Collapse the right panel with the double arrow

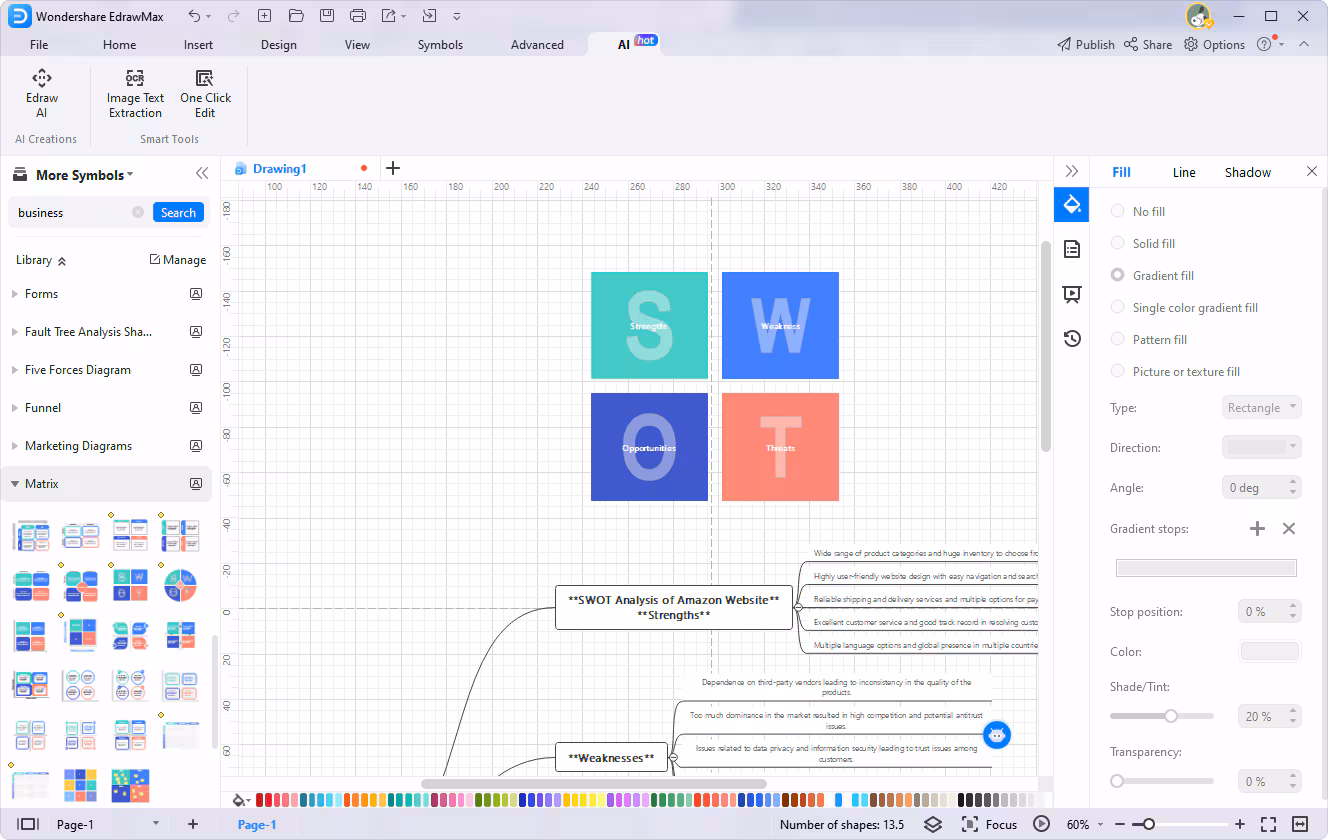click(x=1072, y=171)
